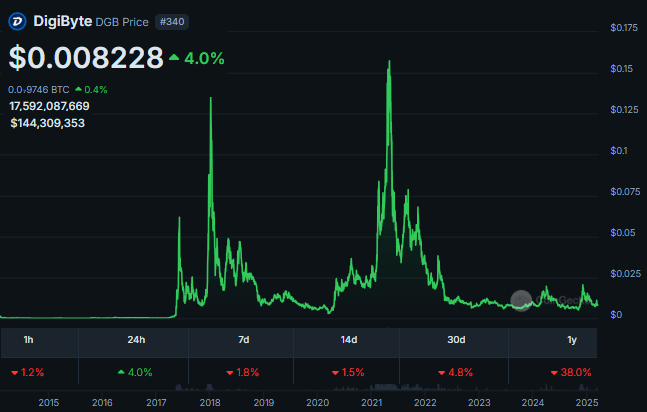
Task: Click the $0.1 price axis label
Action: click(619, 151)
